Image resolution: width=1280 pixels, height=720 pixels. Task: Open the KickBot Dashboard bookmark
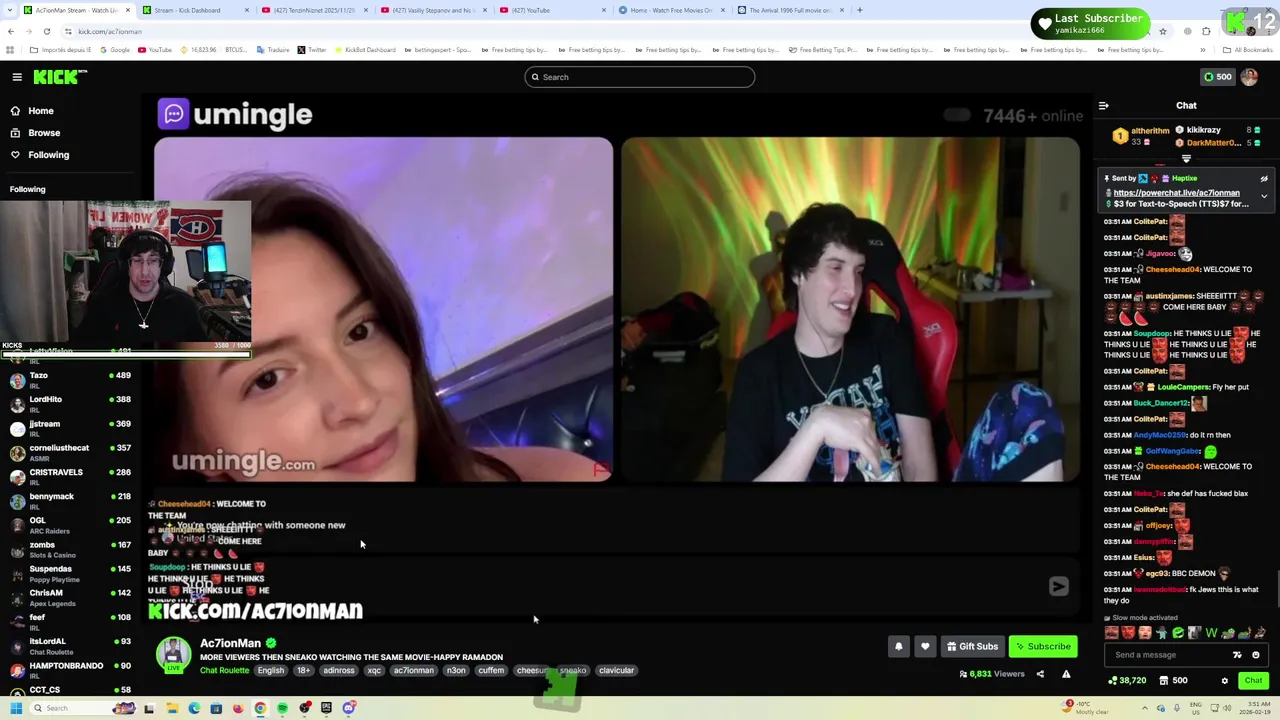pyautogui.click(x=367, y=50)
